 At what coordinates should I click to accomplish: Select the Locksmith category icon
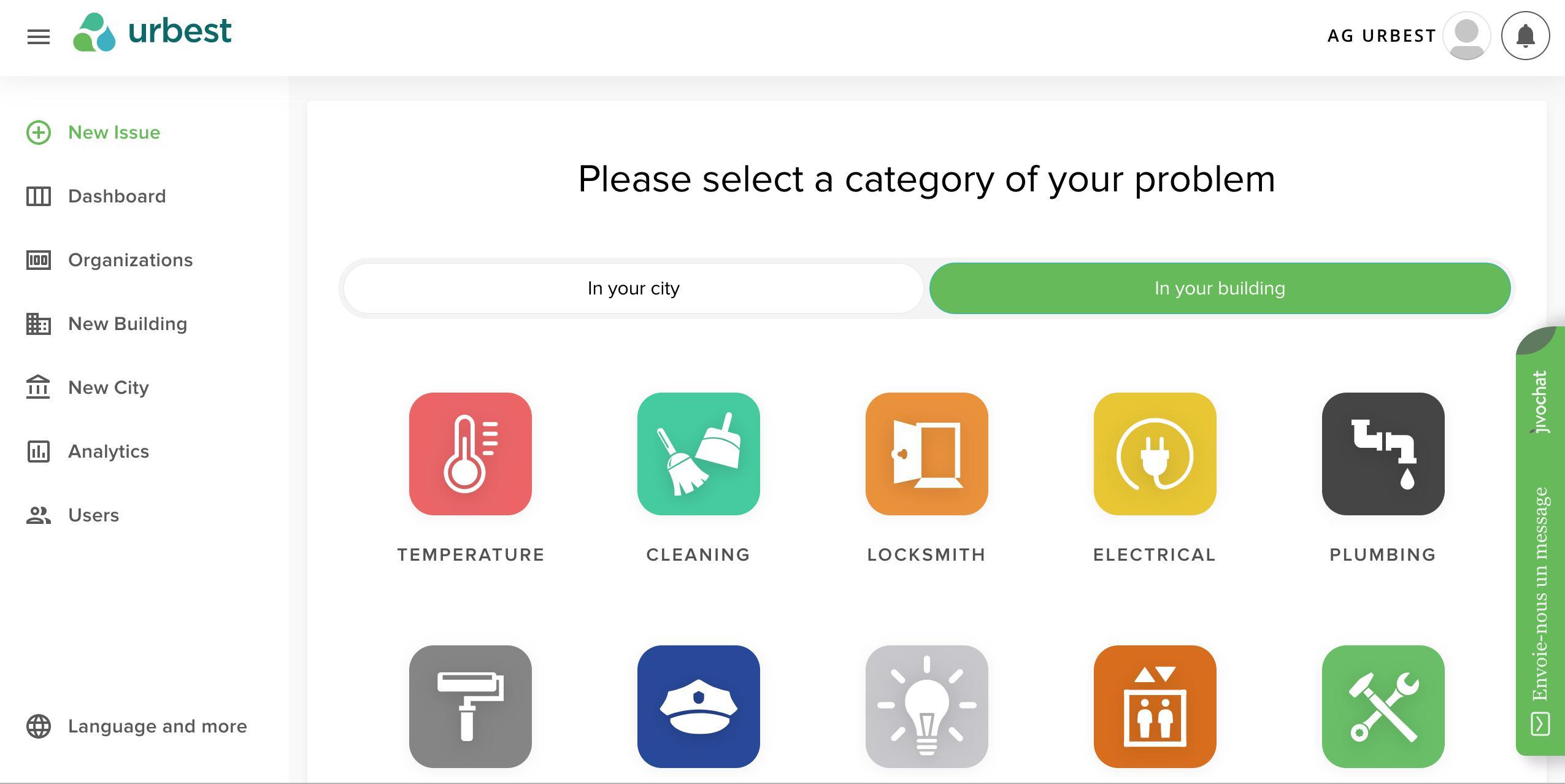(927, 453)
